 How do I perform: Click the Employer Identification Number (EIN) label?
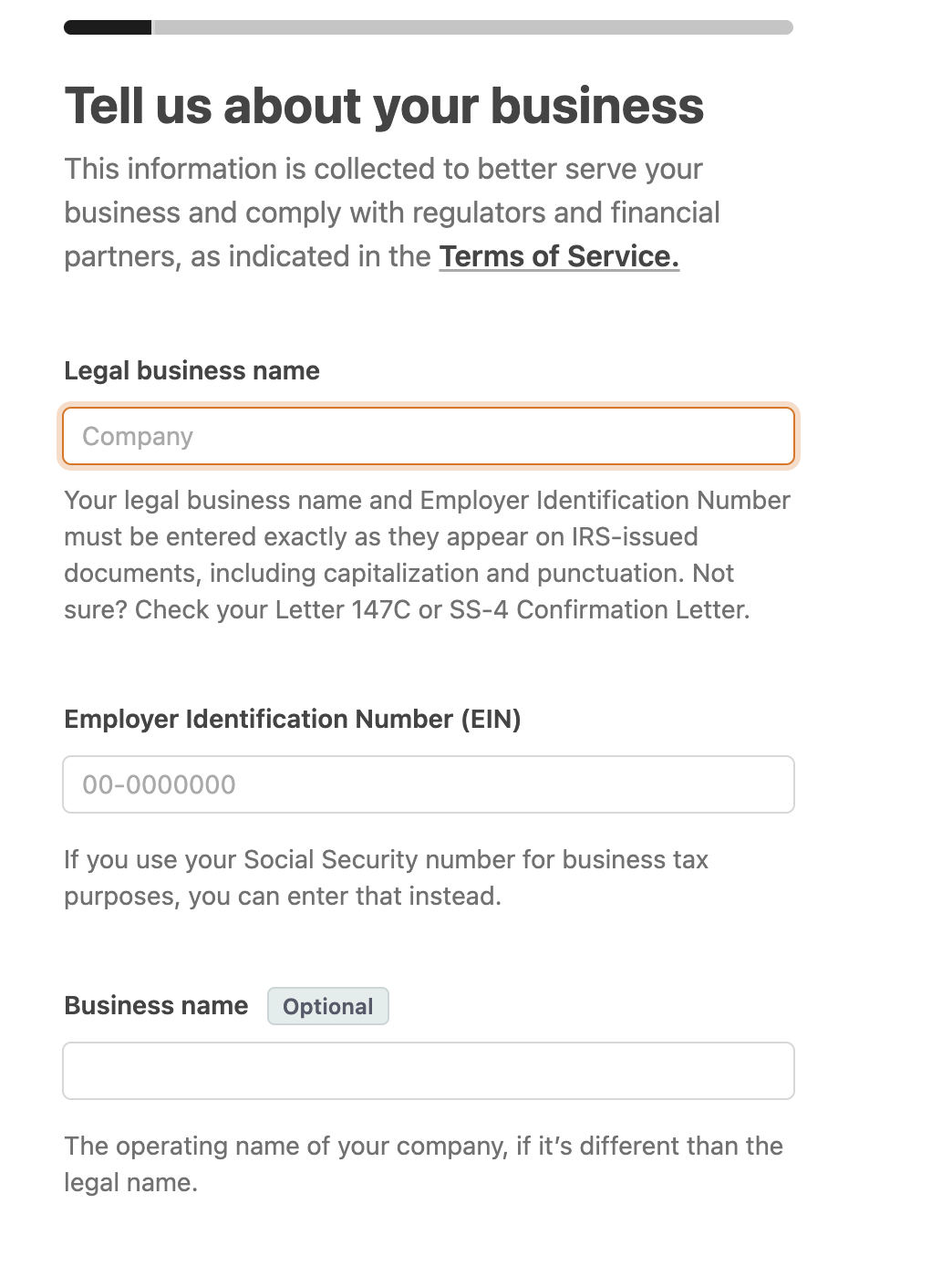[293, 720]
